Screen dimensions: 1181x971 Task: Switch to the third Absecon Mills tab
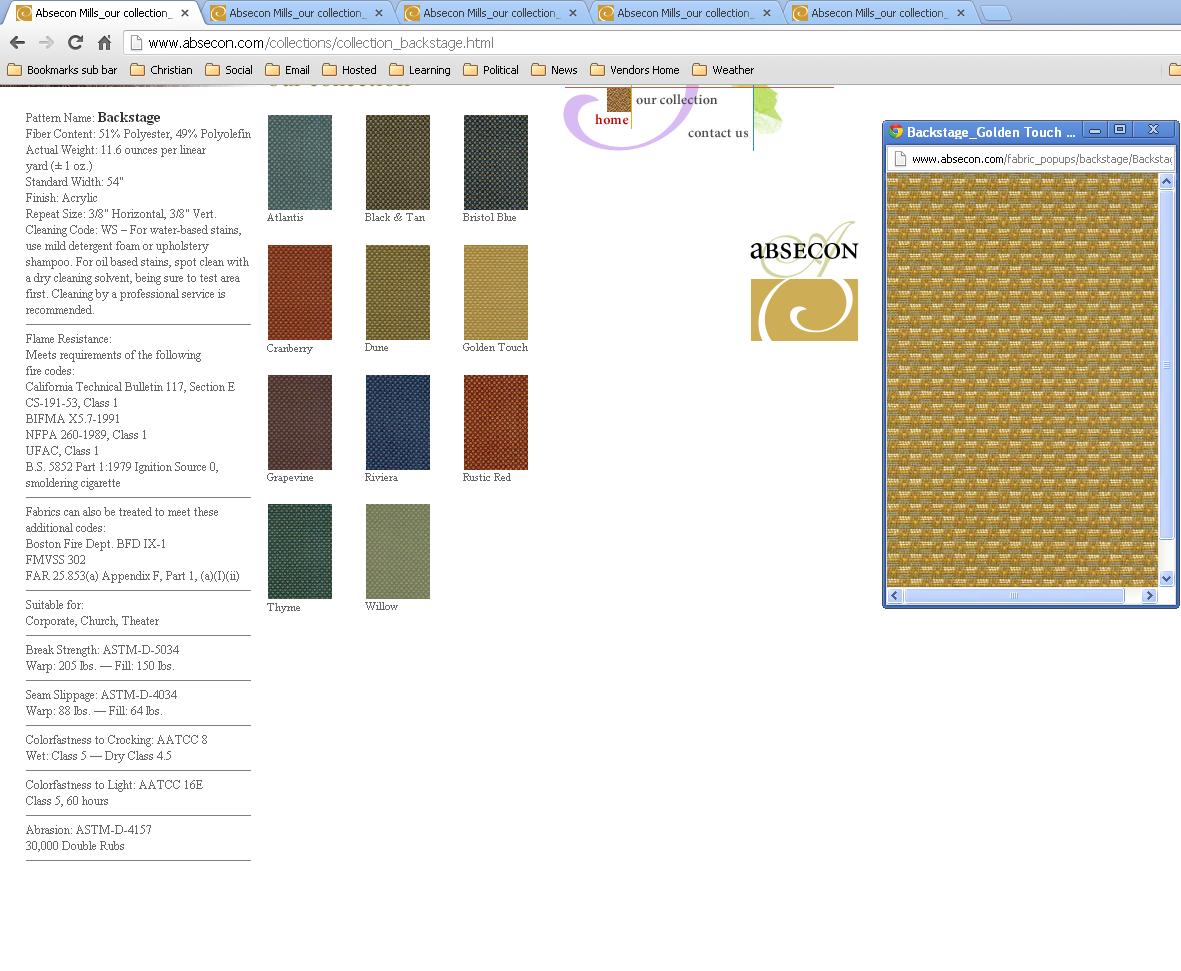click(x=491, y=13)
